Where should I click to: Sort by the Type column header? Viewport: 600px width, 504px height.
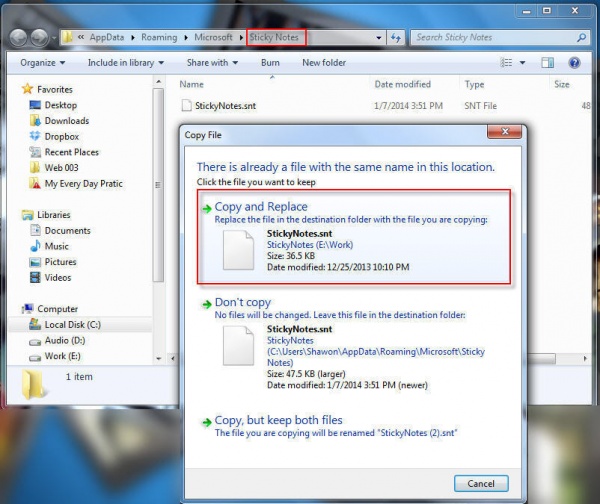coord(474,84)
